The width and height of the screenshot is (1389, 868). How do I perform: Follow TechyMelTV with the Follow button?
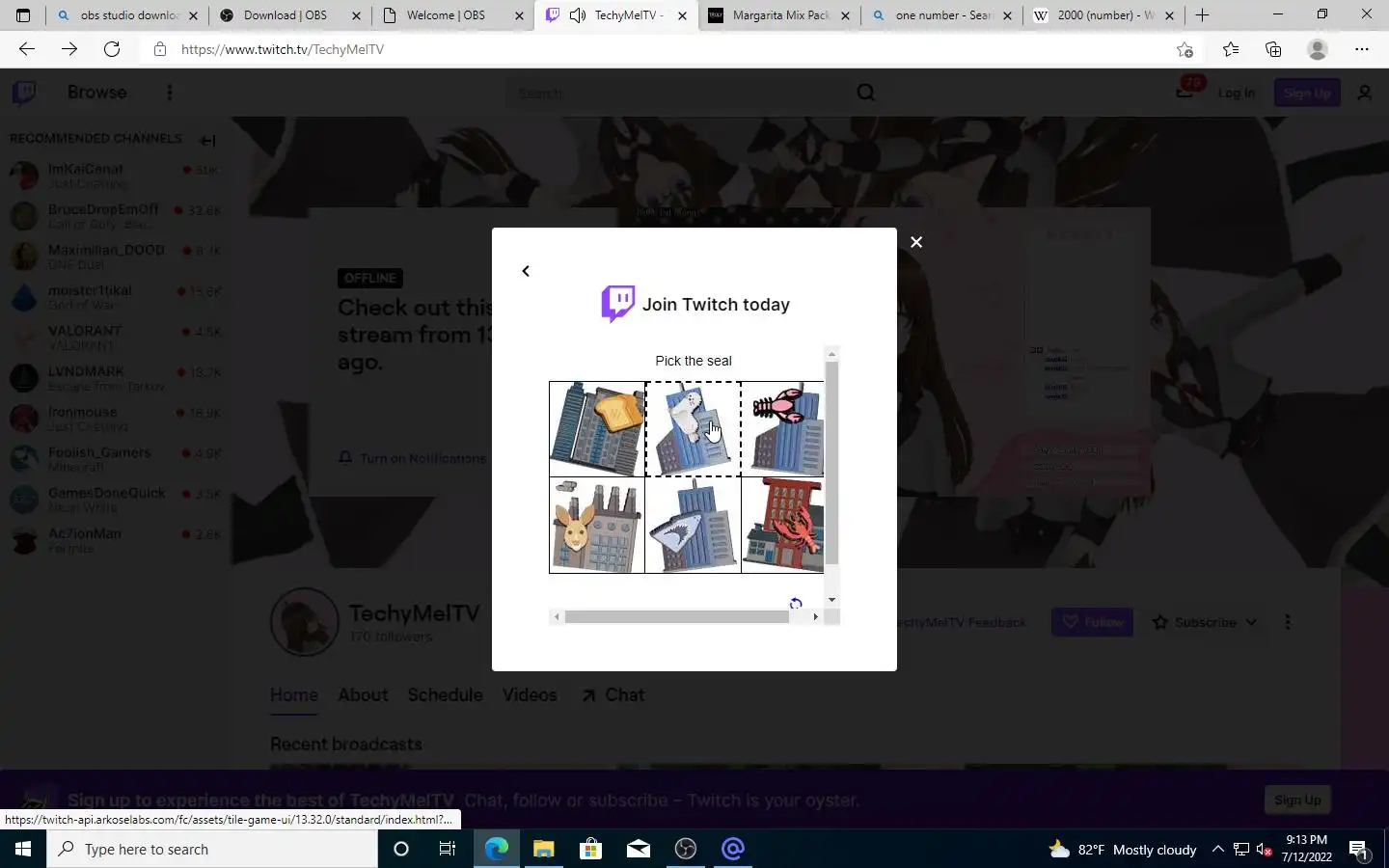1092,622
